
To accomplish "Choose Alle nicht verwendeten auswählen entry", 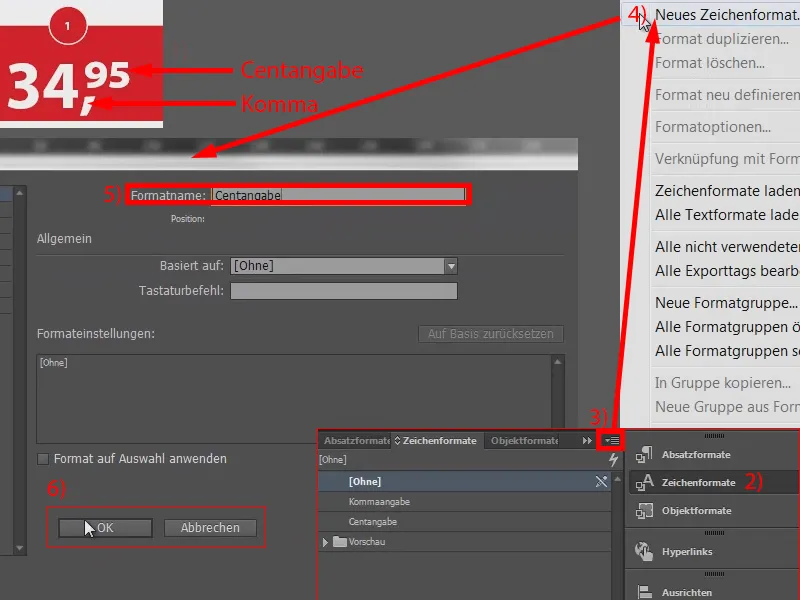I will (727, 247).
